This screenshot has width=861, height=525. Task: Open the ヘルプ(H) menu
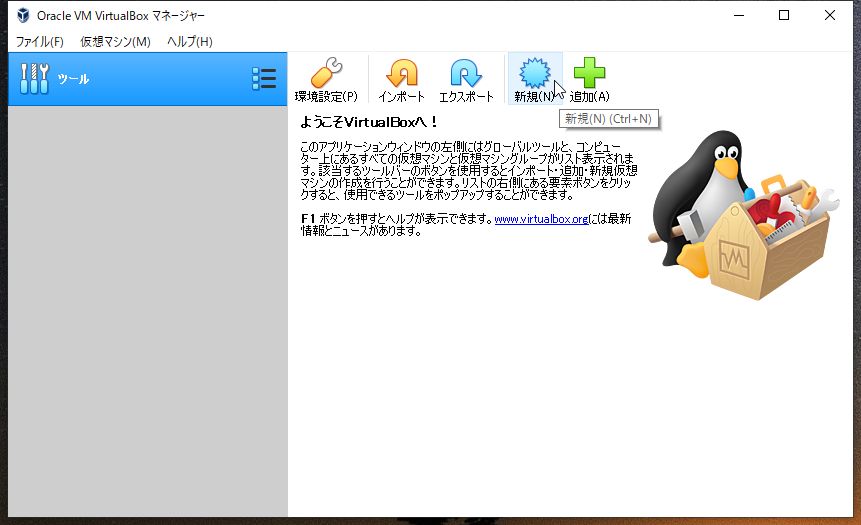[x=189, y=42]
